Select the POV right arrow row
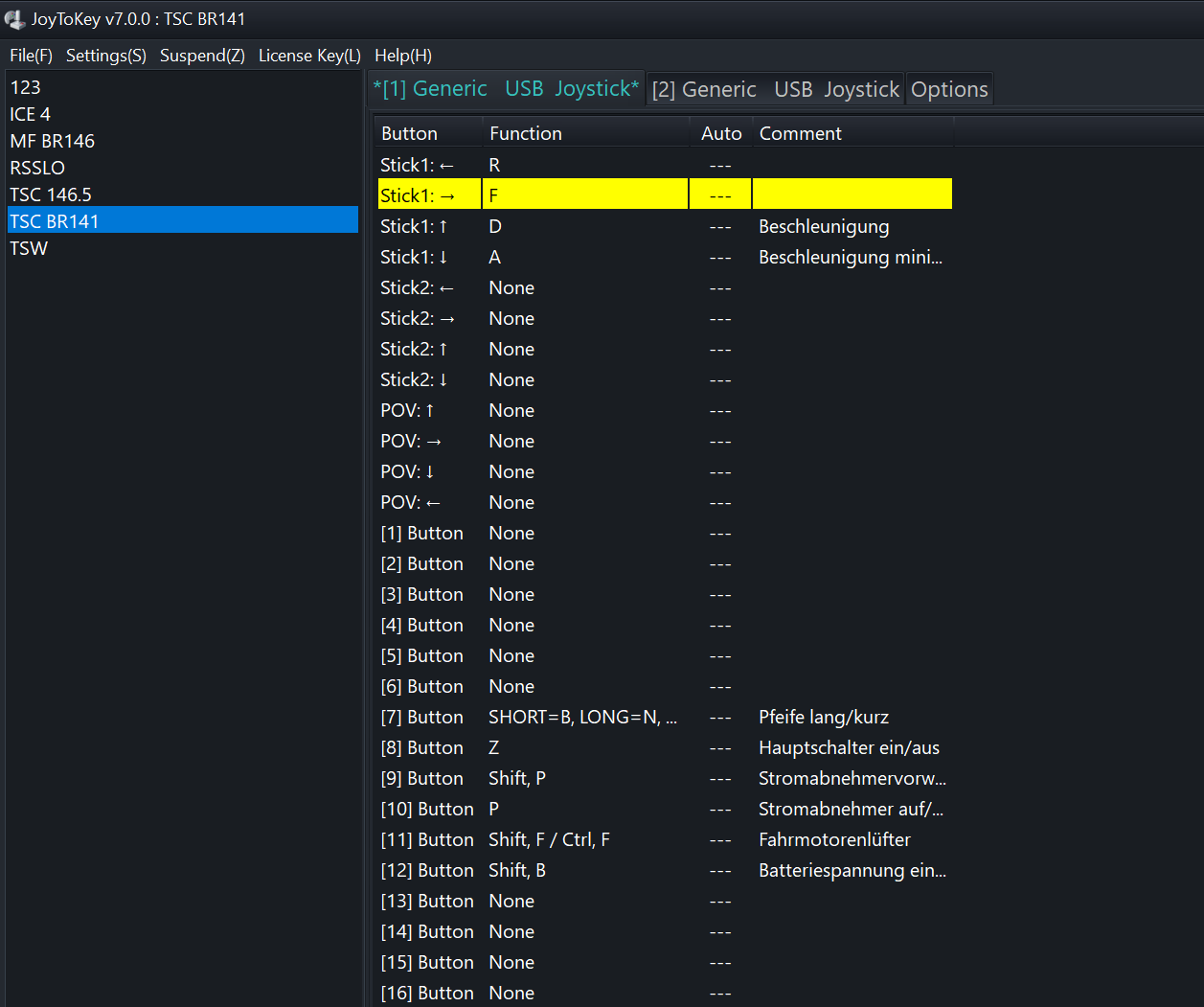This screenshot has height=1007, width=1204. 665,441
